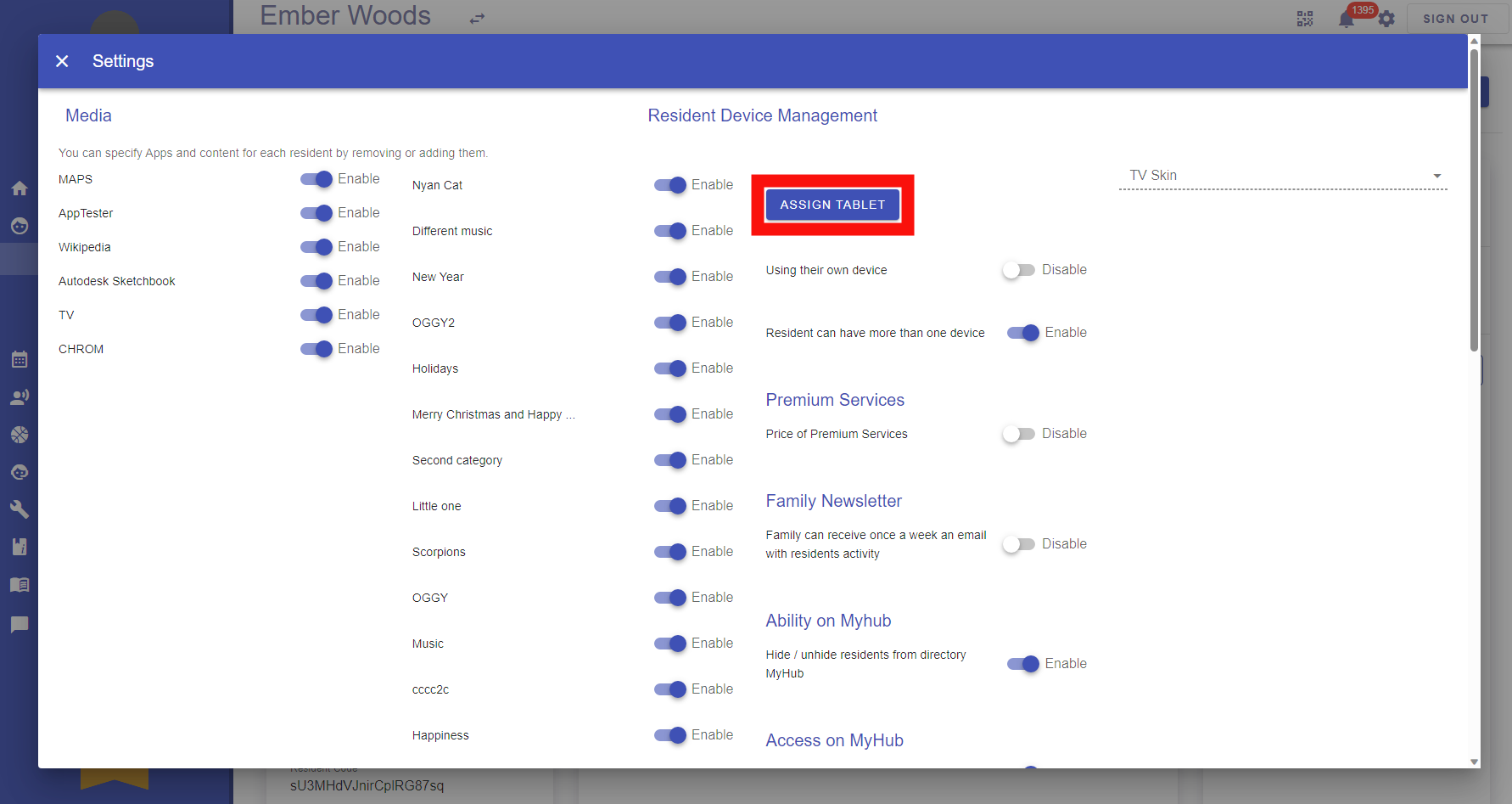Image resolution: width=1512 pixels, height=804 pixels.
Task: Click the Family Newsletter heading
Action: pos(833,501)
